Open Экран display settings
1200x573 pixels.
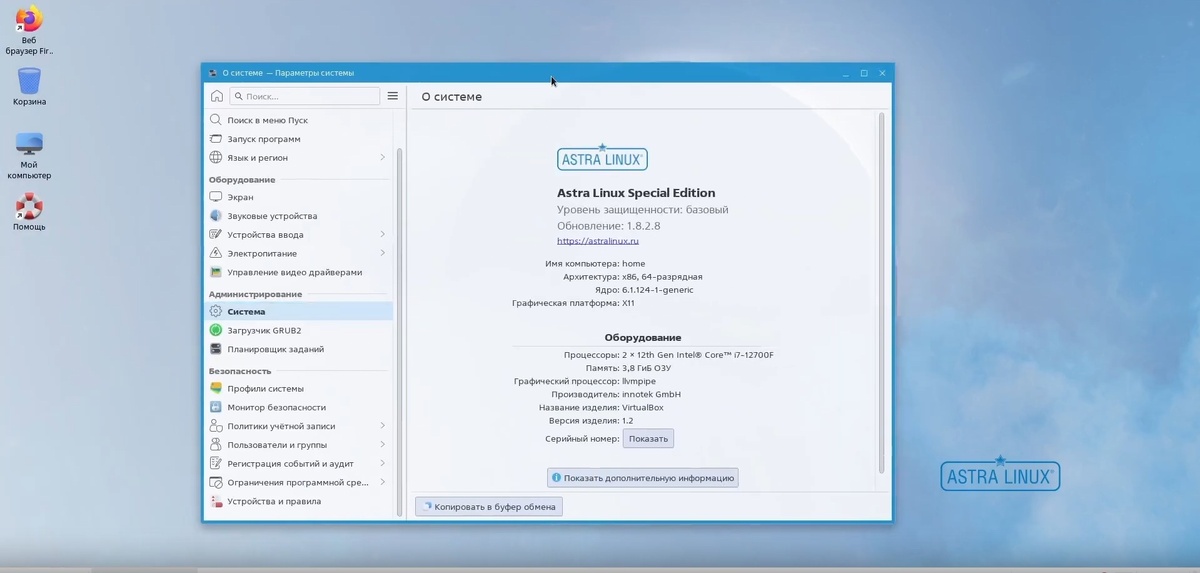(299, 197)
